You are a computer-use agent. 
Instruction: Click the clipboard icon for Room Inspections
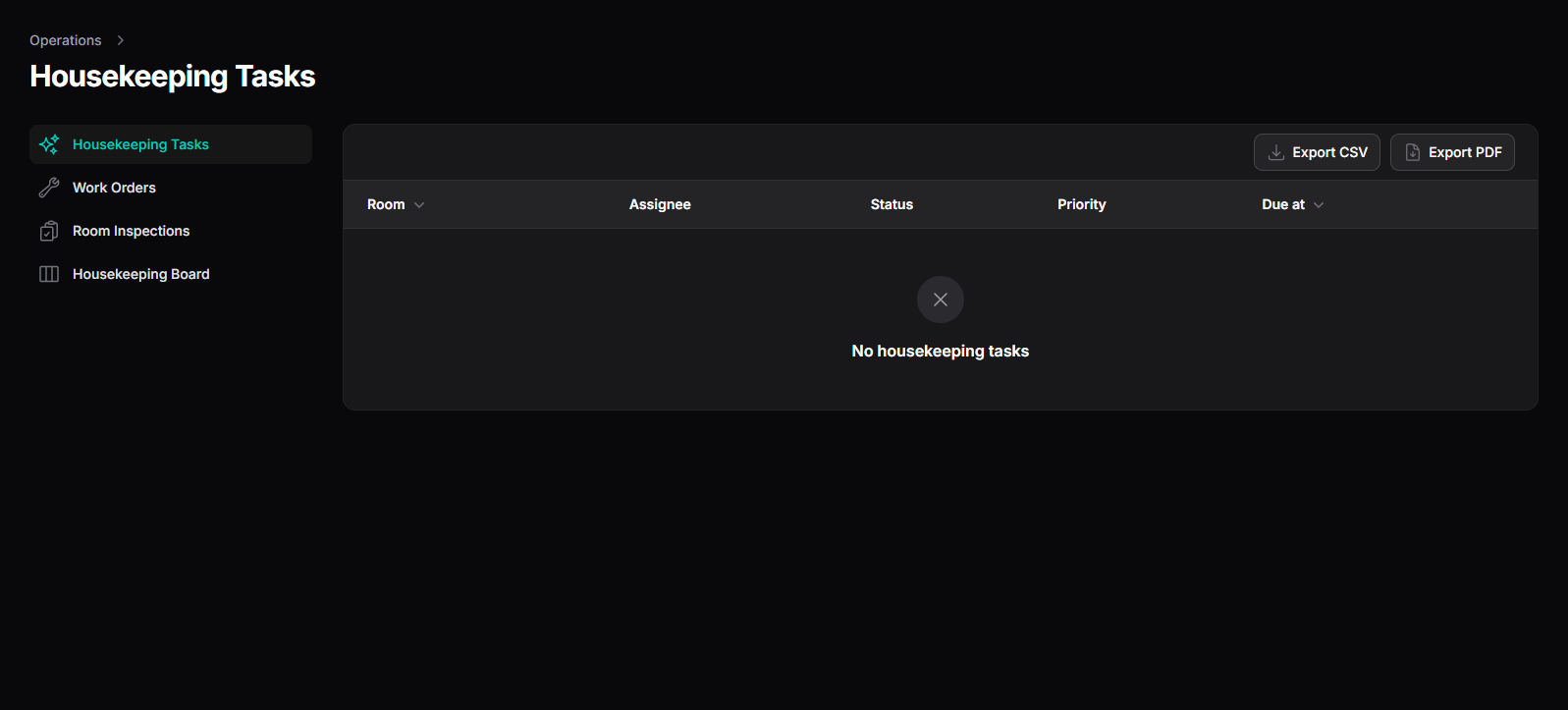click(x=49, y=231)
